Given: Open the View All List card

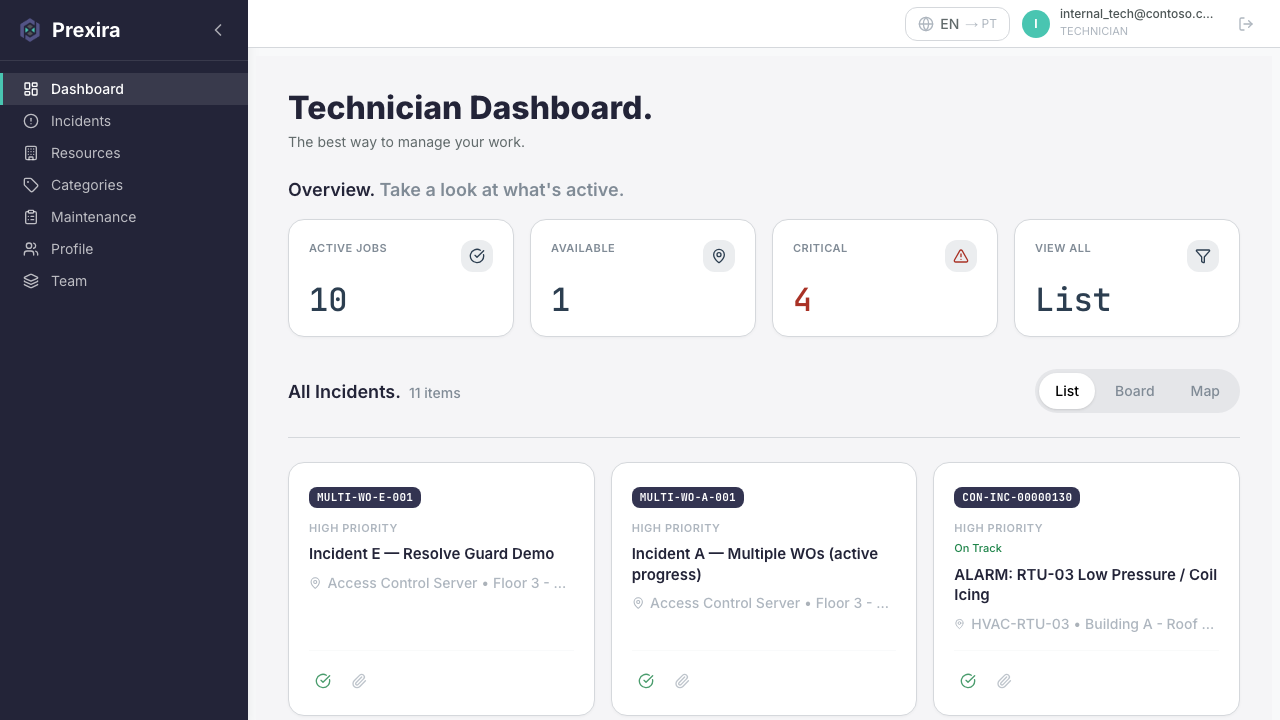Looking at the screenshot, I should (1127, 278).
